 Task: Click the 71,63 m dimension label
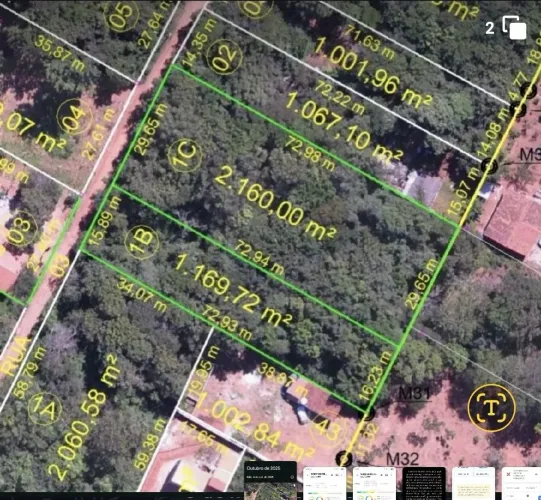(x=370, y=42)
